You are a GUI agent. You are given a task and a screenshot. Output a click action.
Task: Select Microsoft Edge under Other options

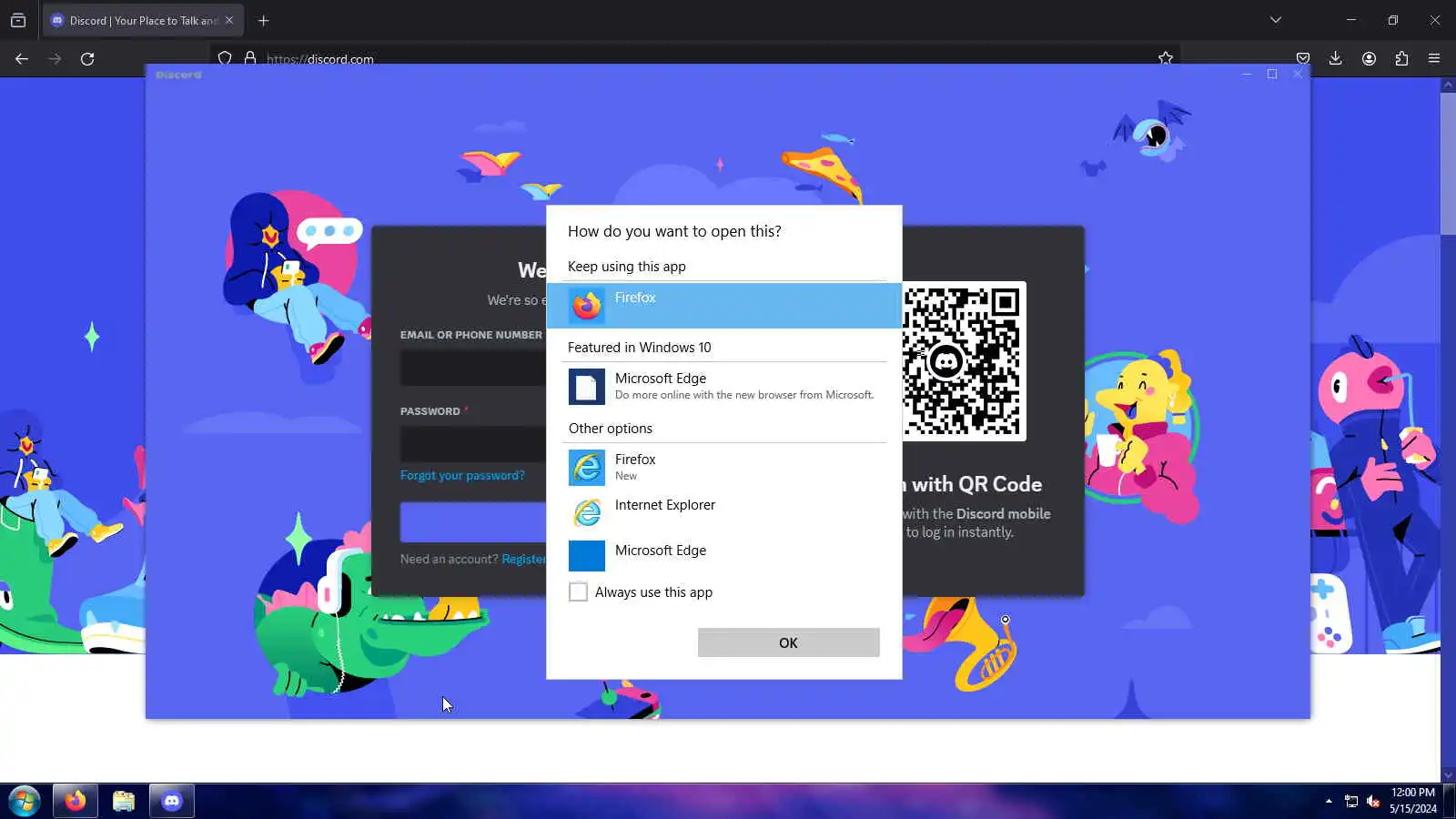pyautogui.click(x=724, y=555)
